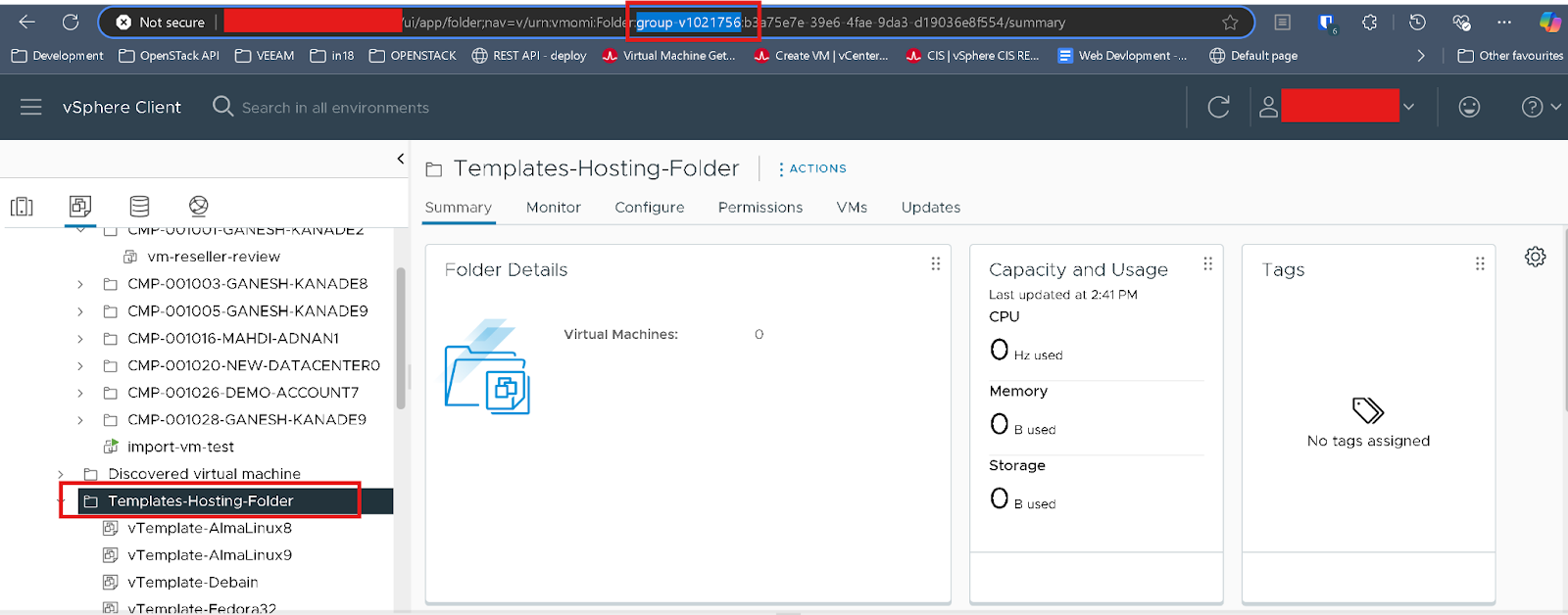Click the vSphere search magnifier icon

click(222, 106)
